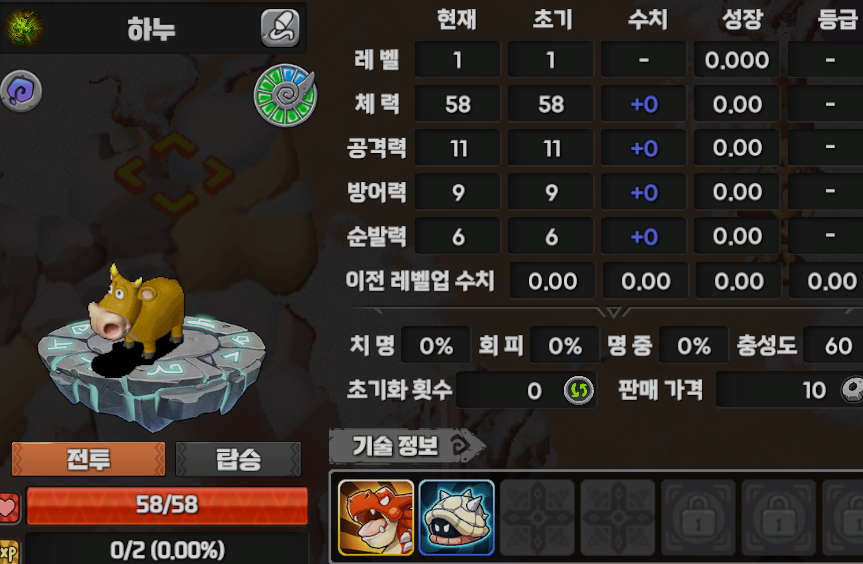Click the green monster portrait icon
863x564 pixels.
(24, 27)
